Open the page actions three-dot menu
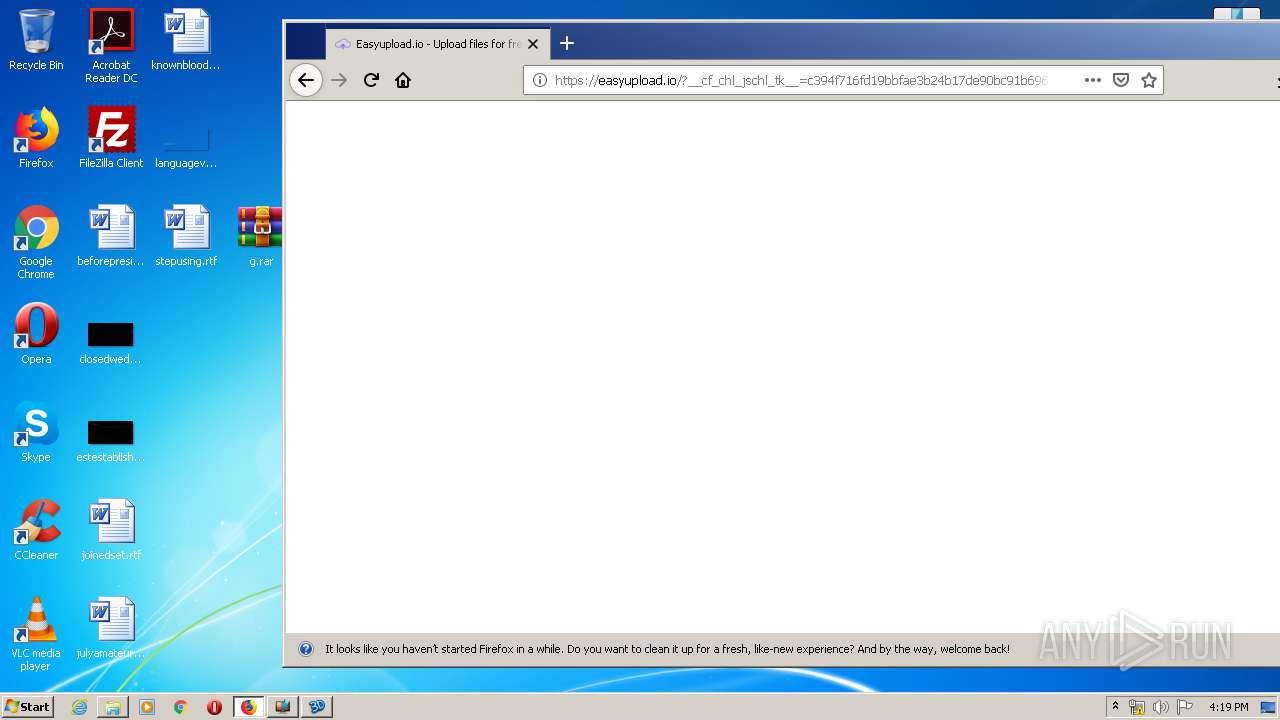 click(1092, 80)
